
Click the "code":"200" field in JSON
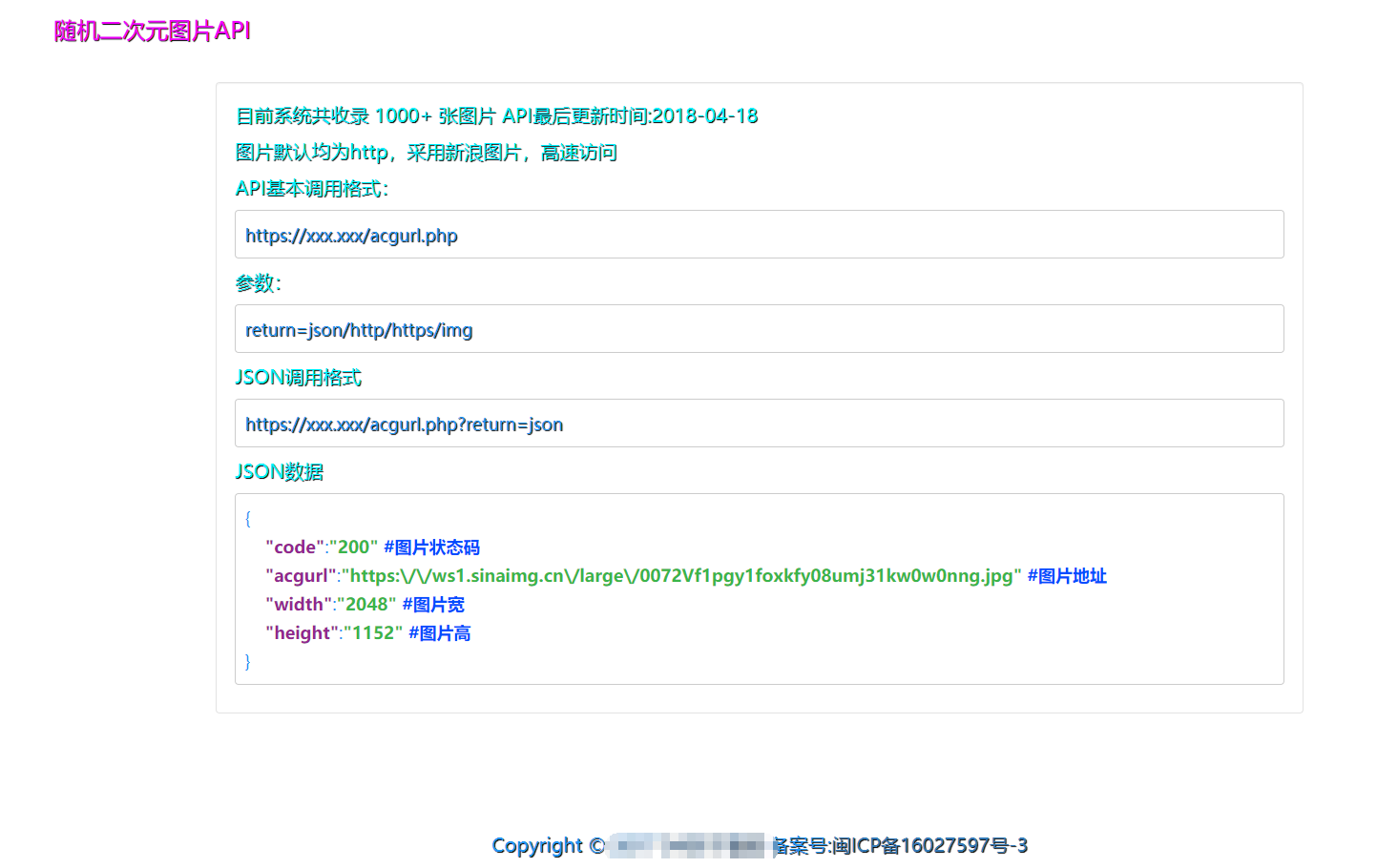click(299, 548)
